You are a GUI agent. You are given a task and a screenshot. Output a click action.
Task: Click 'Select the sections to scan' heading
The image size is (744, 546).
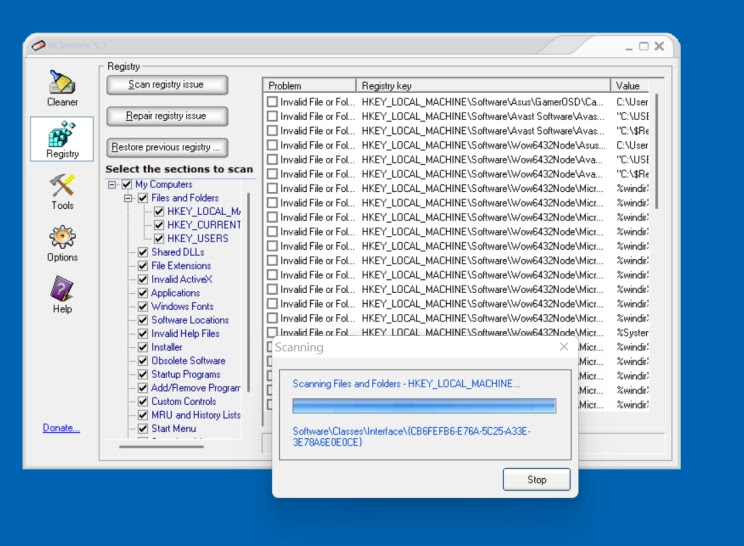[x=179, y=169]
